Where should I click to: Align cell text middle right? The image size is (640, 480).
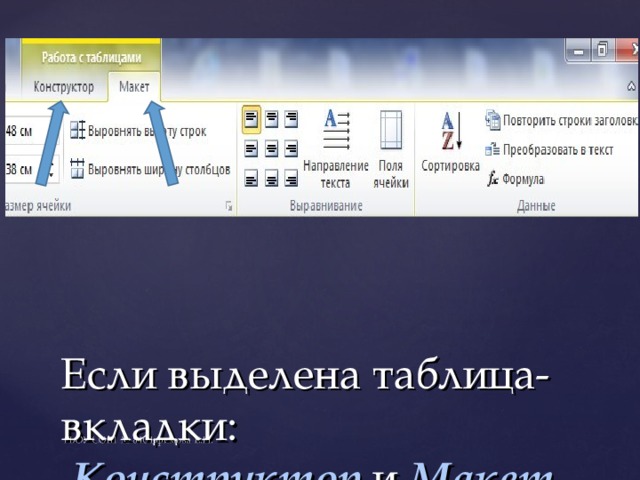point(291,149)
